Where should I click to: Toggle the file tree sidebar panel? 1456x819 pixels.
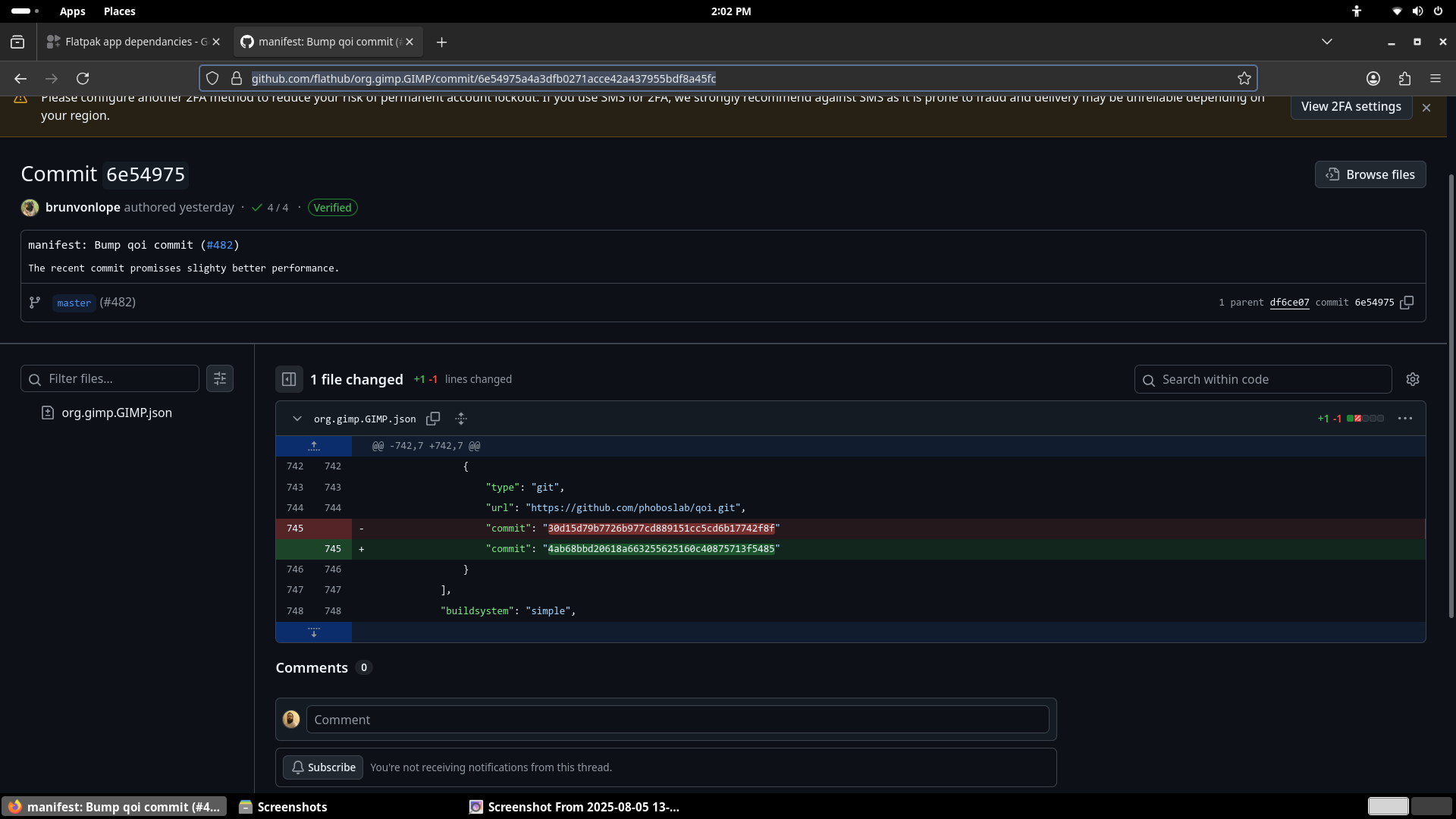289,379
